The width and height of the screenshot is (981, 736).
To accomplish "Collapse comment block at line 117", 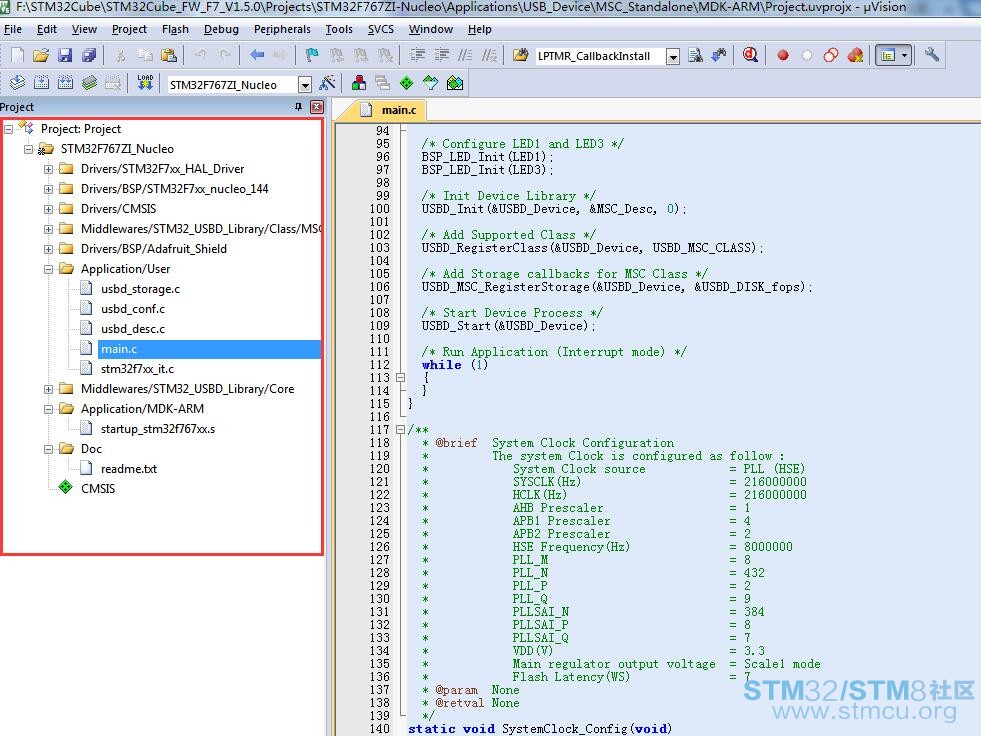I will (x=400, y=429).
